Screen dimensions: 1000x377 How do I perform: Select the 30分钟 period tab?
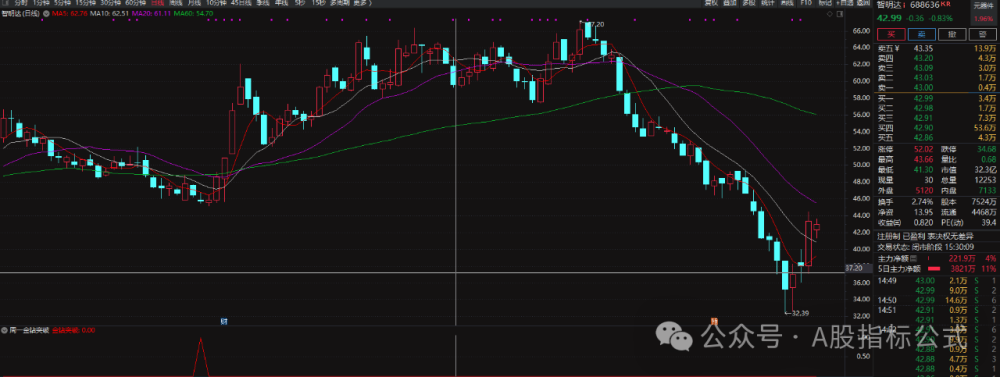[110, 3]
